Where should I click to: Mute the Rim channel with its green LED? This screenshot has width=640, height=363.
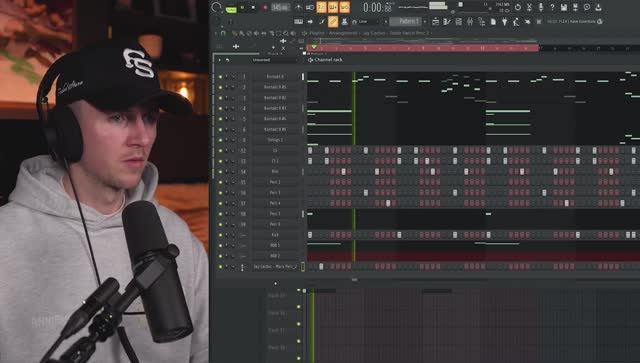pyautogui.click(x=220, y=172)
